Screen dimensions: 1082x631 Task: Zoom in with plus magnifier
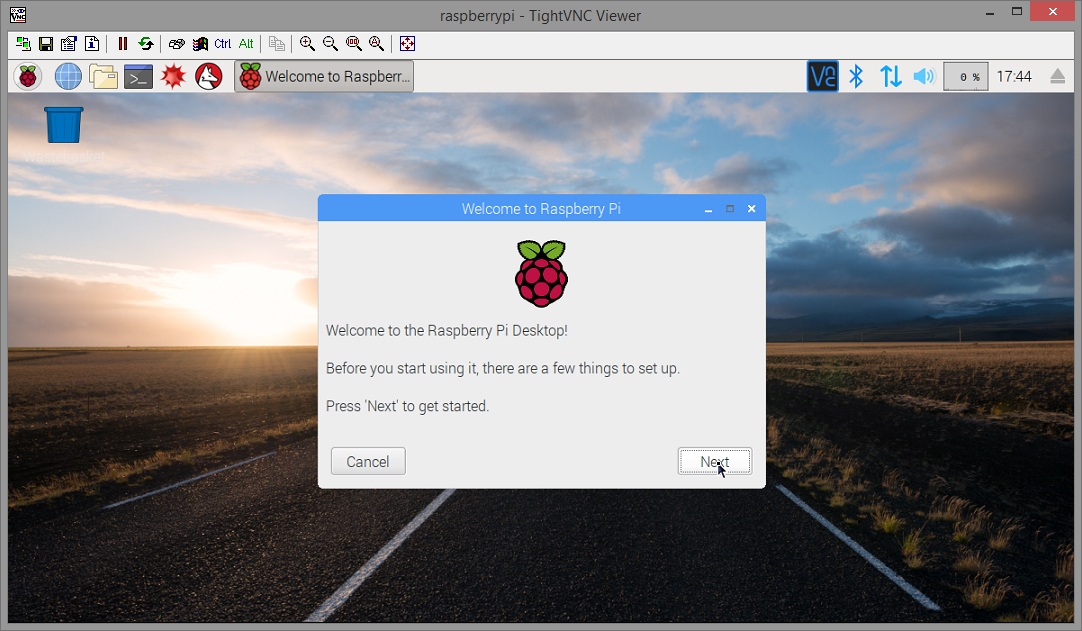click(x=308, y=44)
